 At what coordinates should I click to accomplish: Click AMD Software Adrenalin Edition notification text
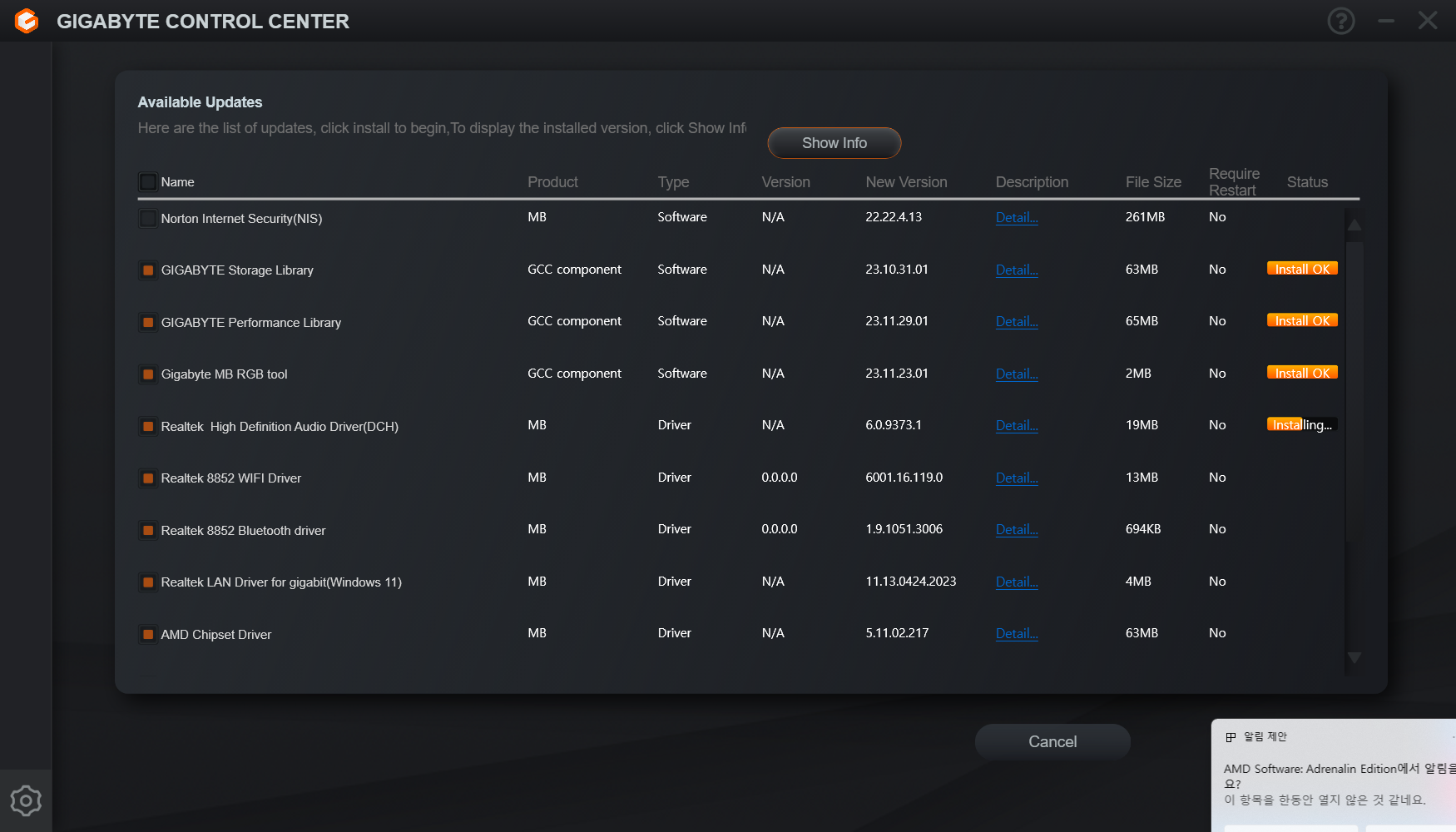(1340, 776)
